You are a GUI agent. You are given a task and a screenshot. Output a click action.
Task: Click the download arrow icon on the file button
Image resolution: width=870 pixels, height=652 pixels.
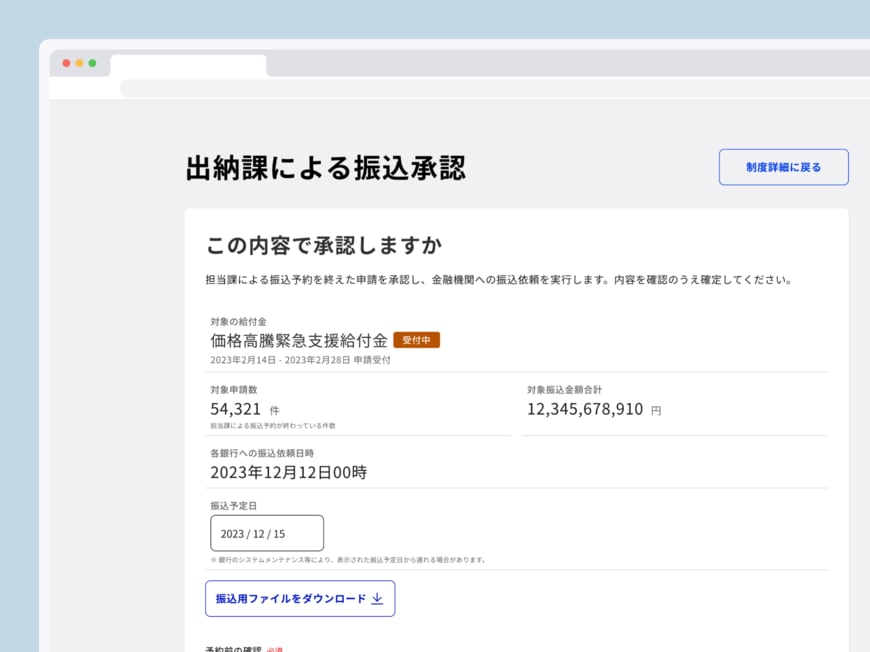tap(375, 598)
